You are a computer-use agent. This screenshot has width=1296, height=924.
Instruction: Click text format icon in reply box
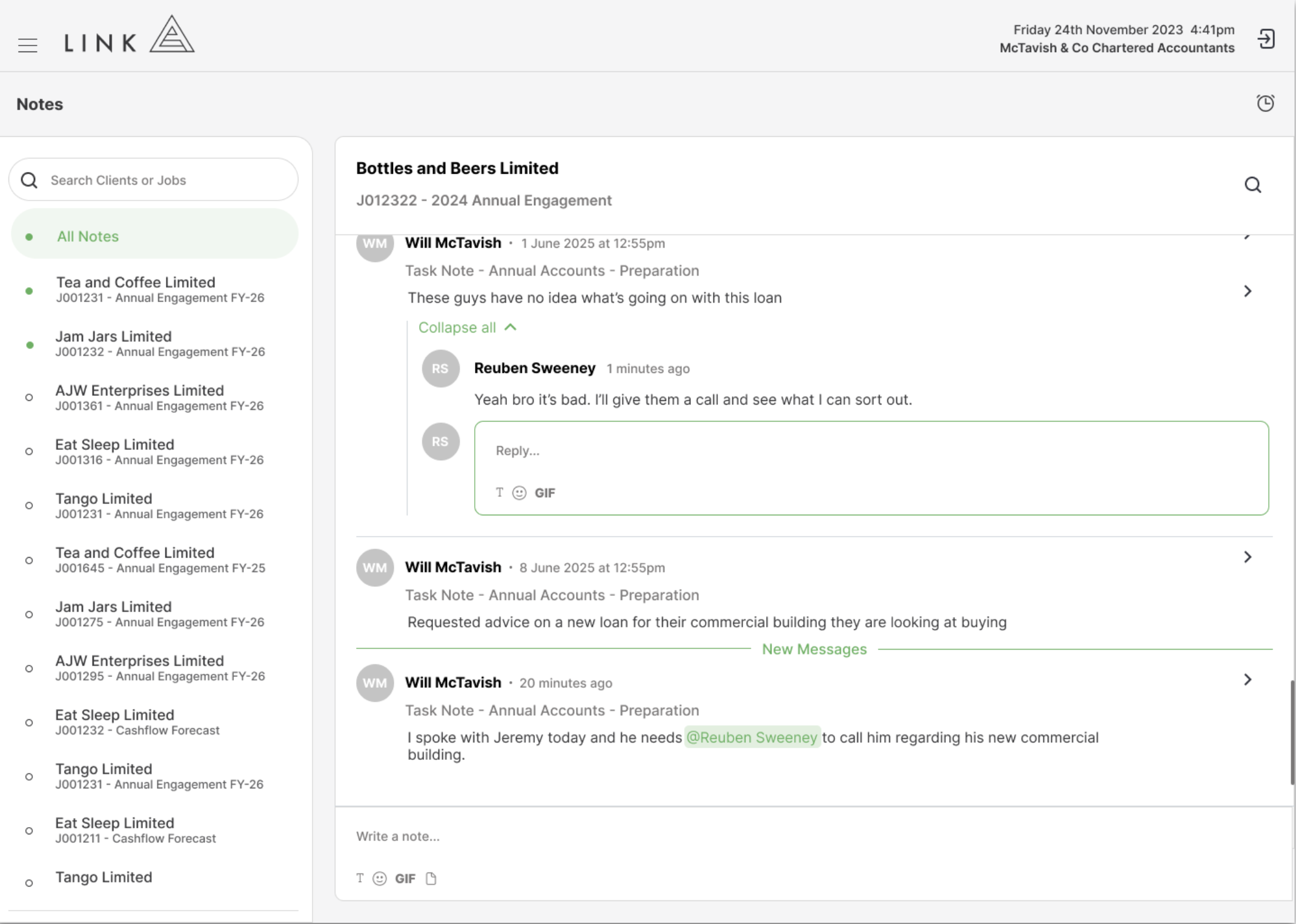[x=499, y=492]
